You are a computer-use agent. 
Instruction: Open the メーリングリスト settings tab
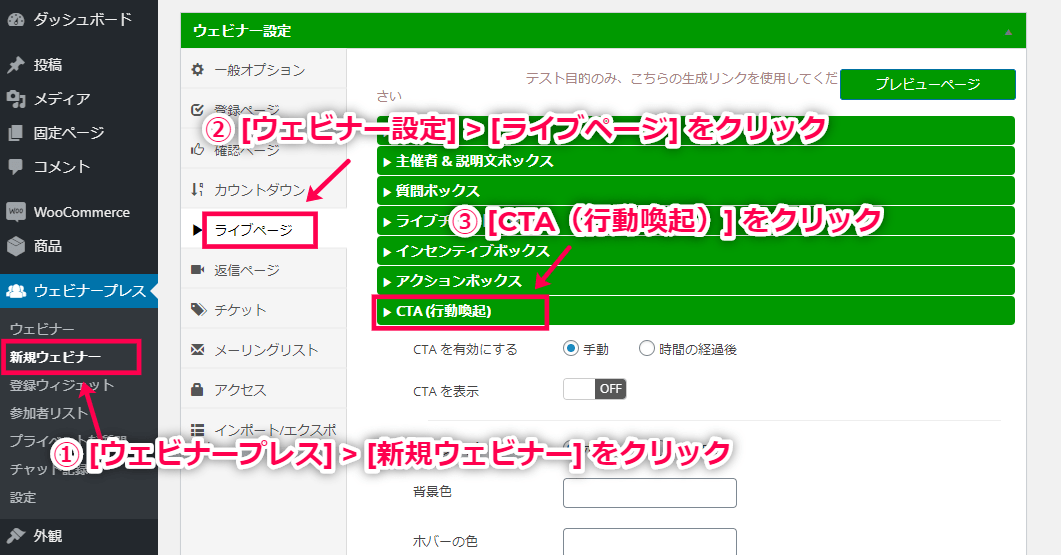pos(264,349)
